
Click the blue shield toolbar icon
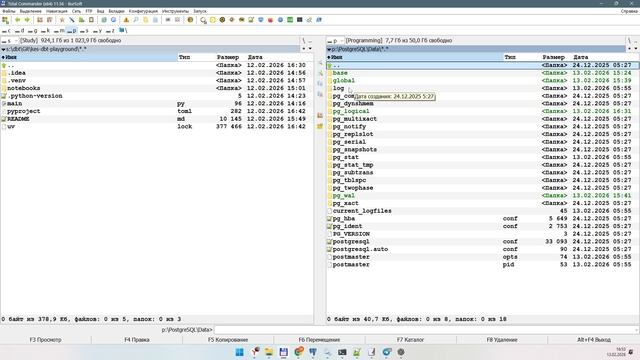pos(261,20)
